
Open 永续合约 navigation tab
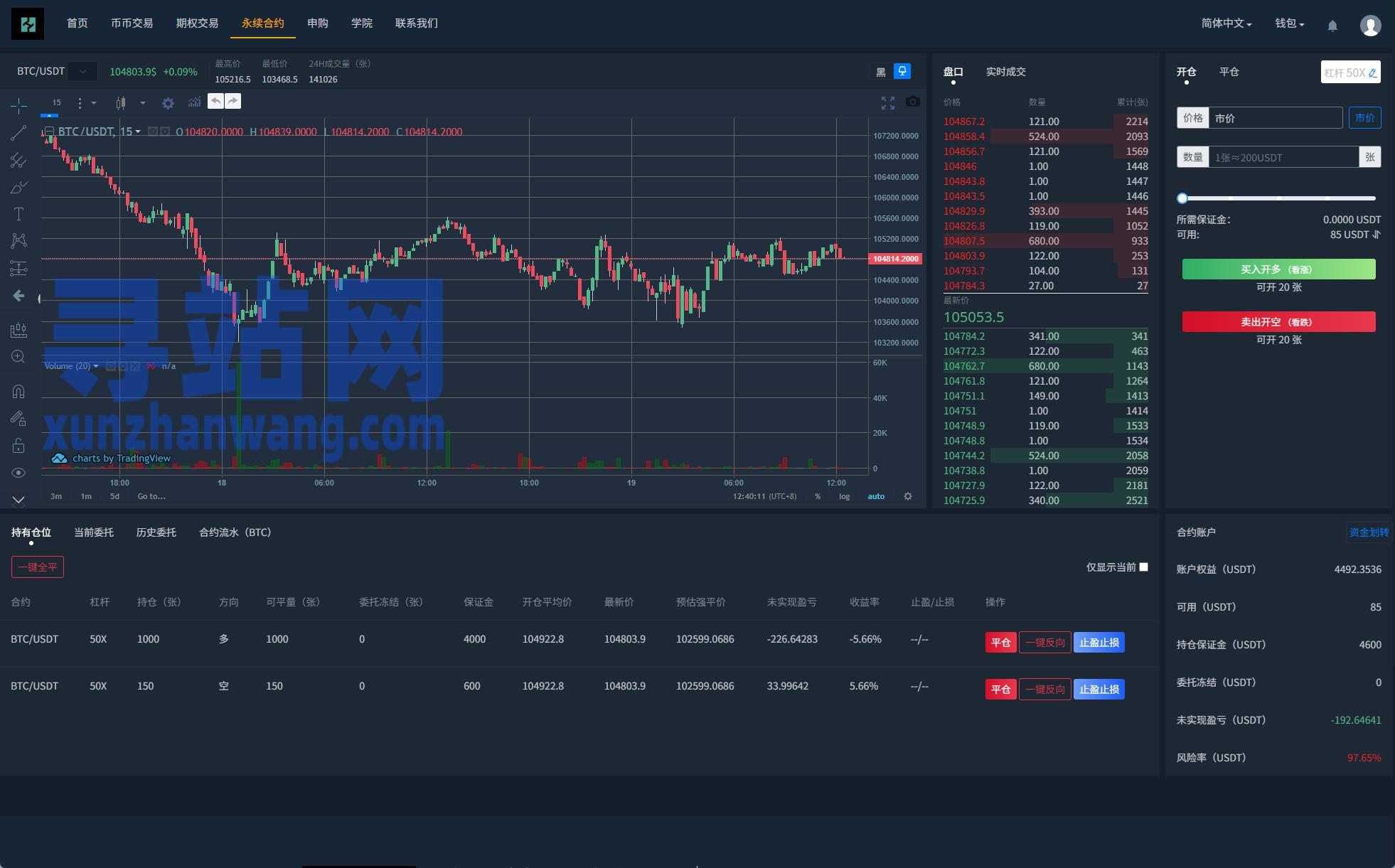[262, 23]
